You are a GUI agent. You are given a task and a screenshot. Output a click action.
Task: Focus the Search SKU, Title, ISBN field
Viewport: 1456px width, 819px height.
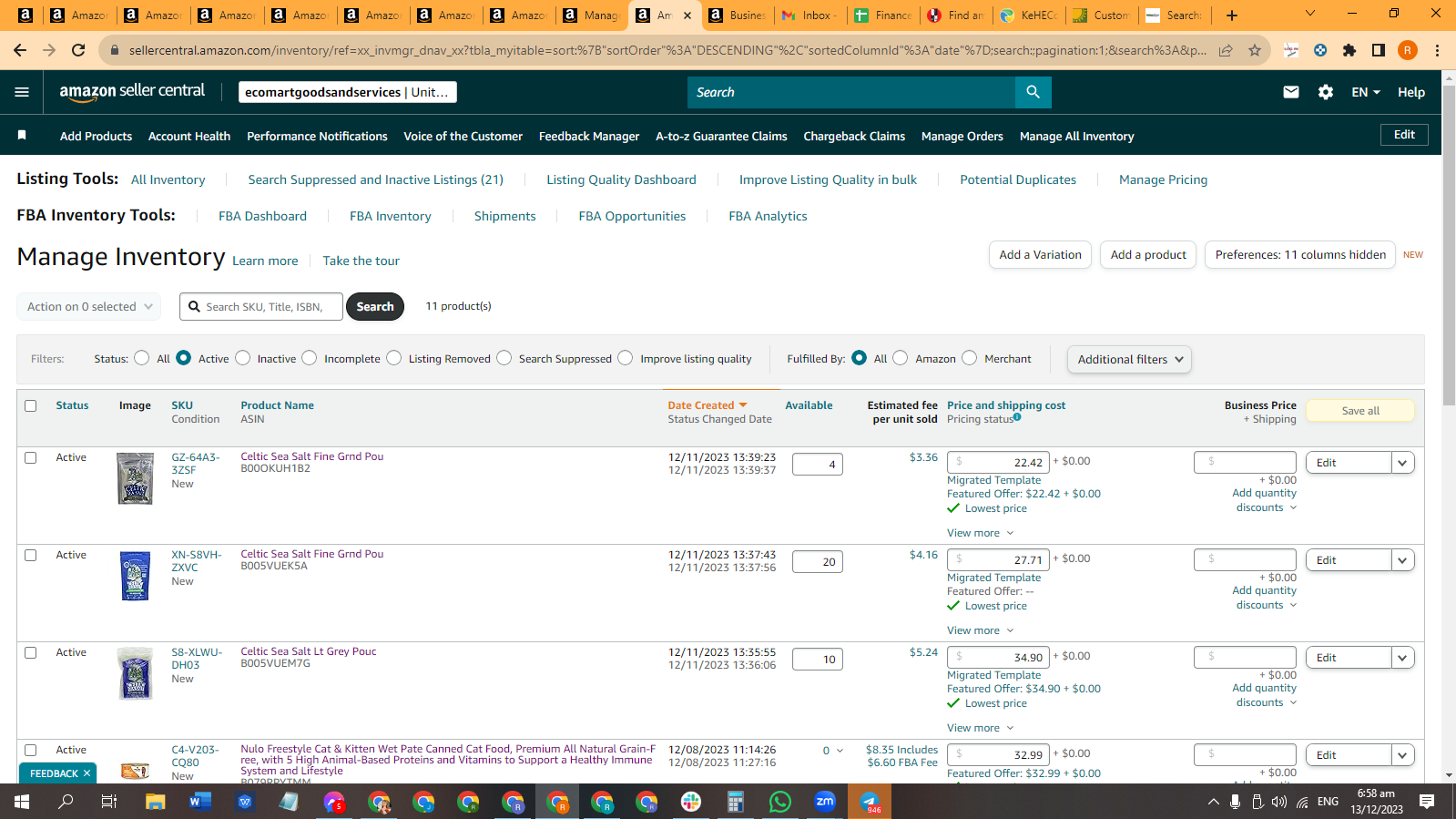pos(261,307)
